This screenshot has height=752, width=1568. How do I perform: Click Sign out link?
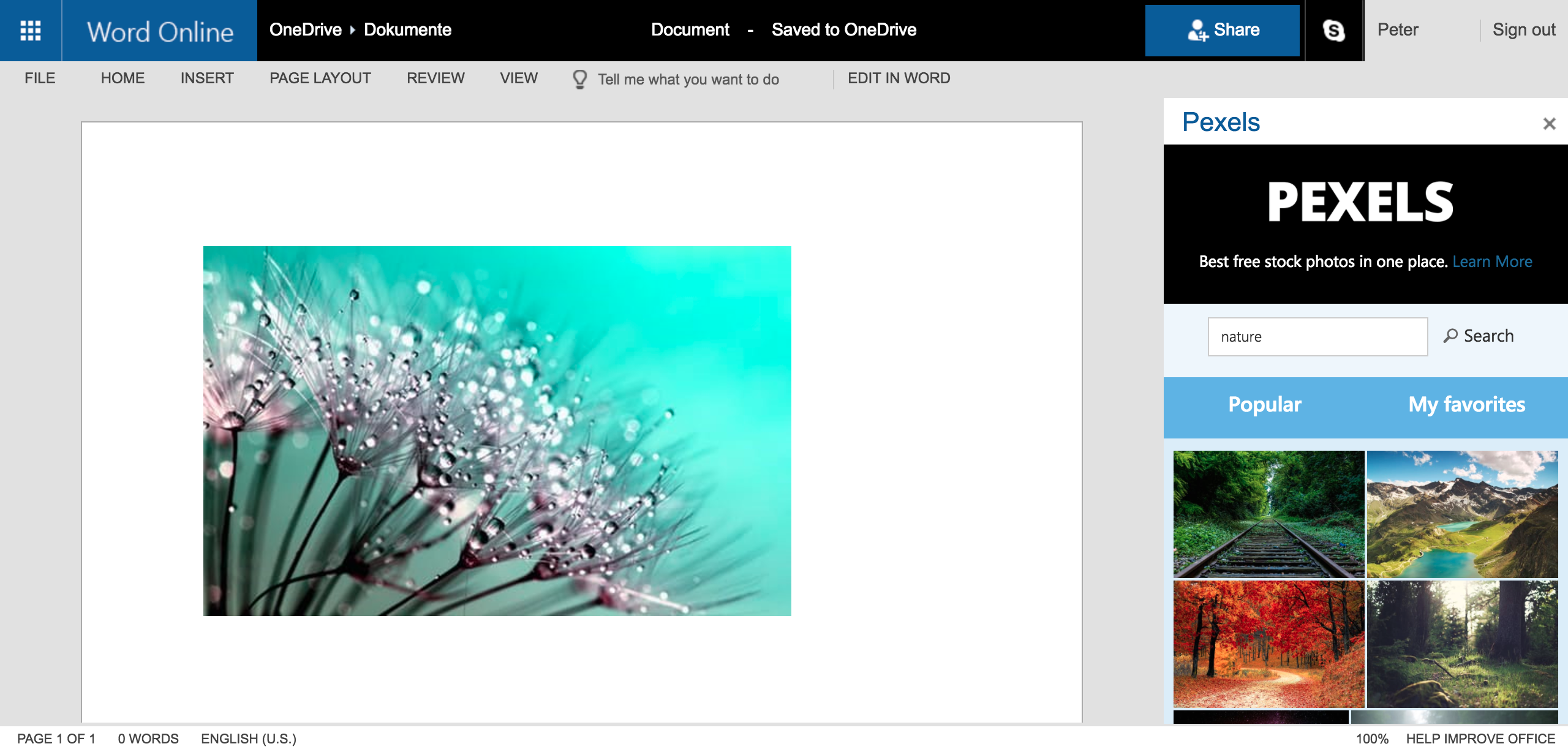pos(1523,29)
